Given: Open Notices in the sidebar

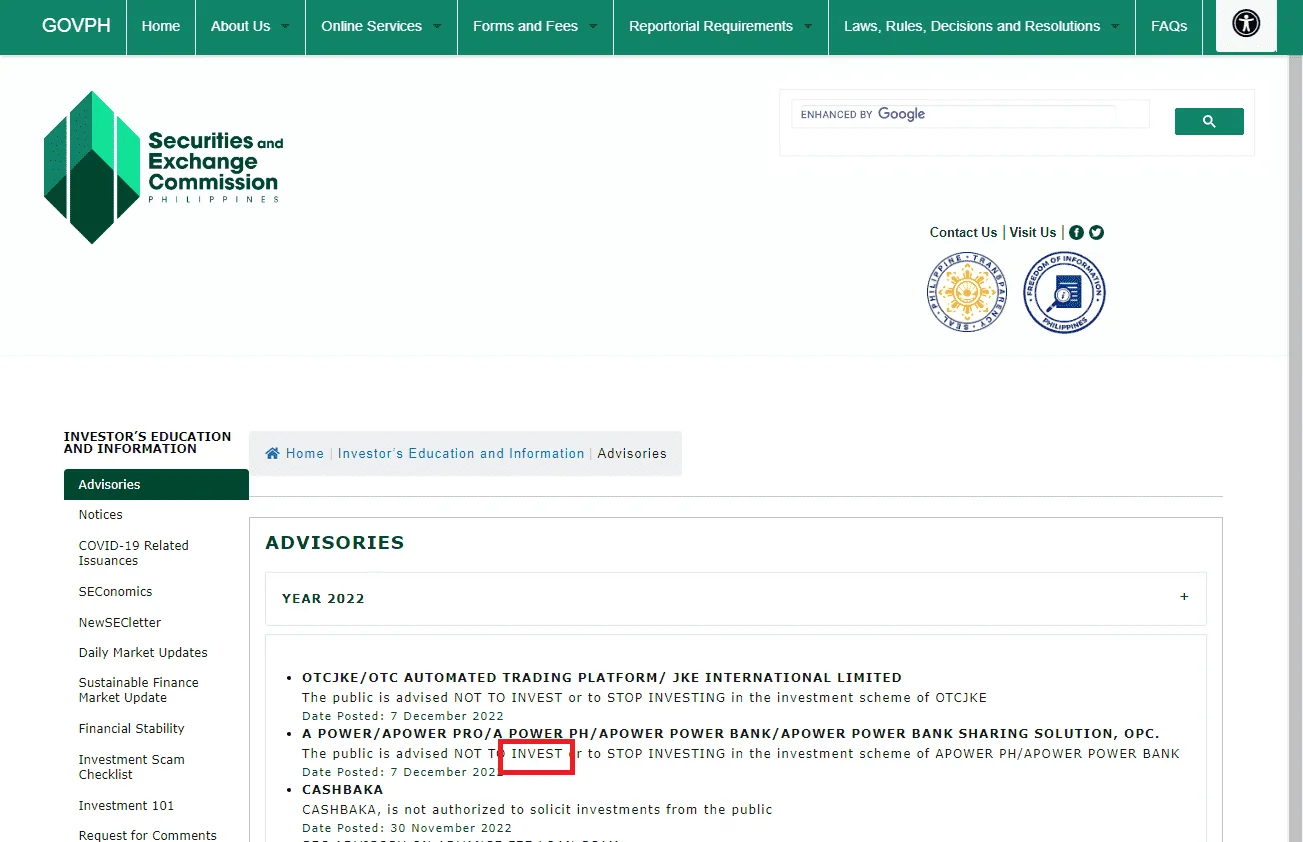Looking at the screenshot, I should click(101, 515).
